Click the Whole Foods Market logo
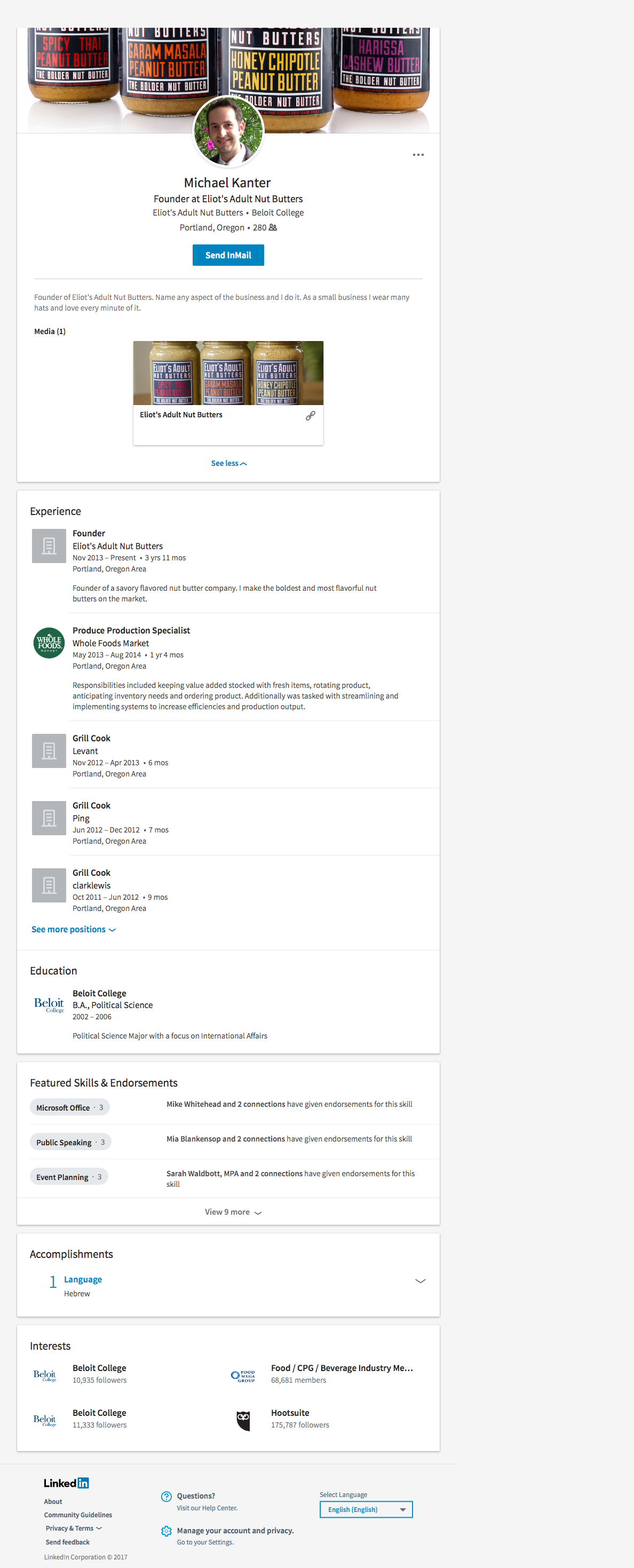Viewport: 634px width, 1568px height. point(49,643)
